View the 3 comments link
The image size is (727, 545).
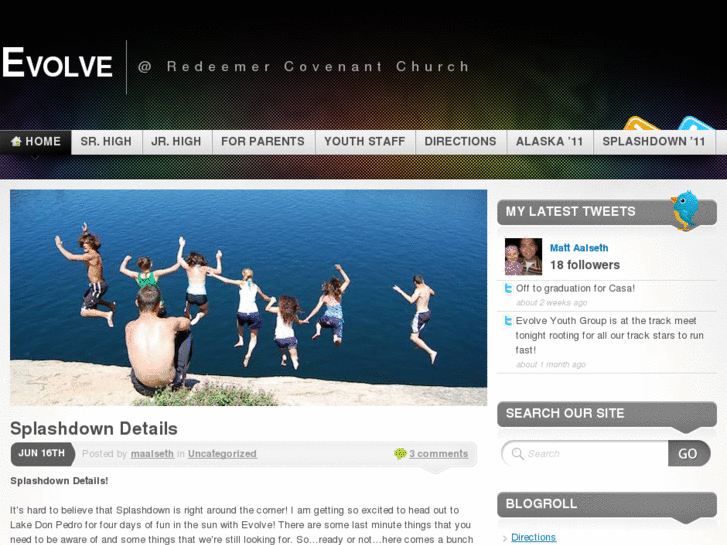point(439,454)
